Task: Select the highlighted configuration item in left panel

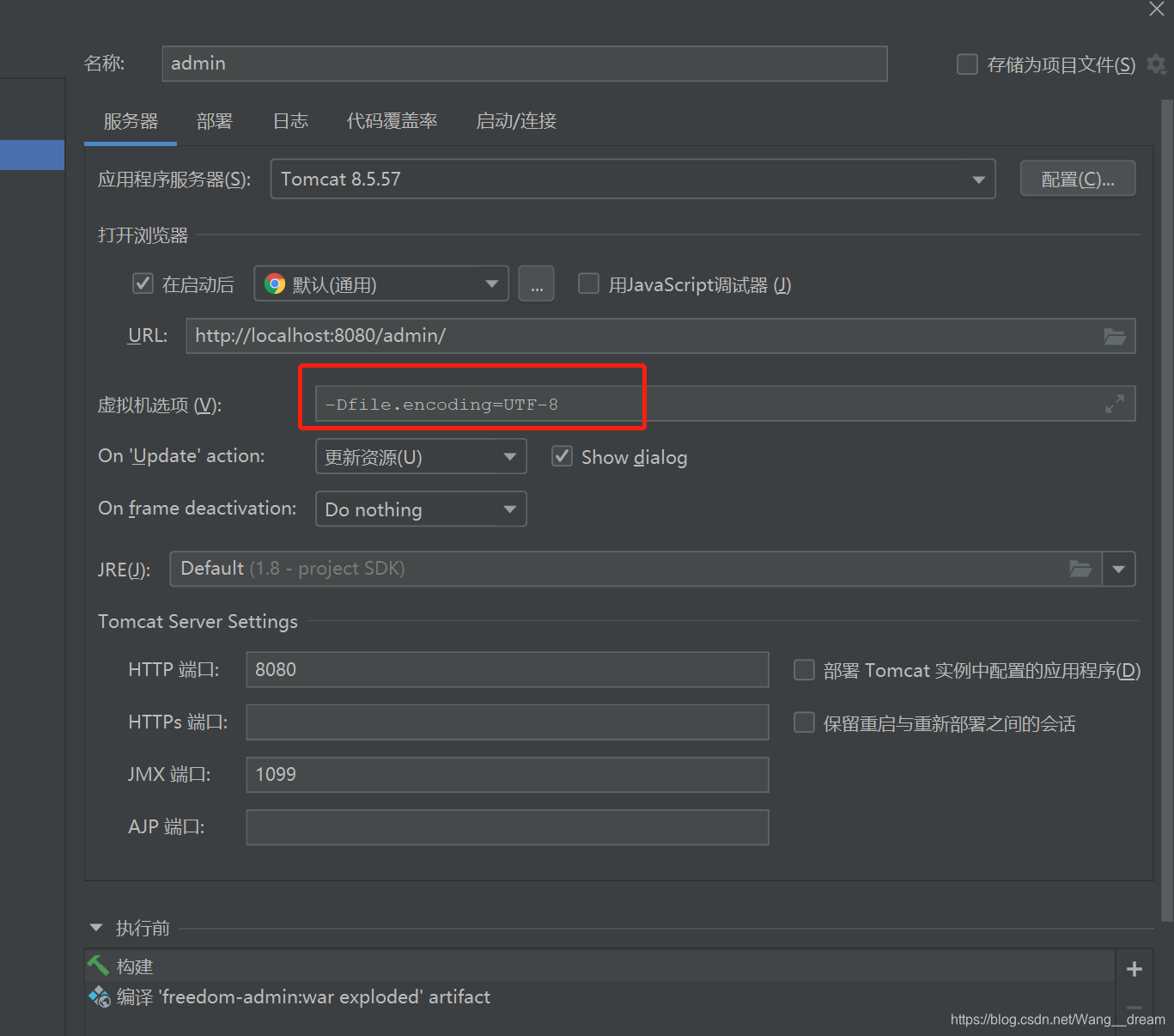Action: coord(32,155)
